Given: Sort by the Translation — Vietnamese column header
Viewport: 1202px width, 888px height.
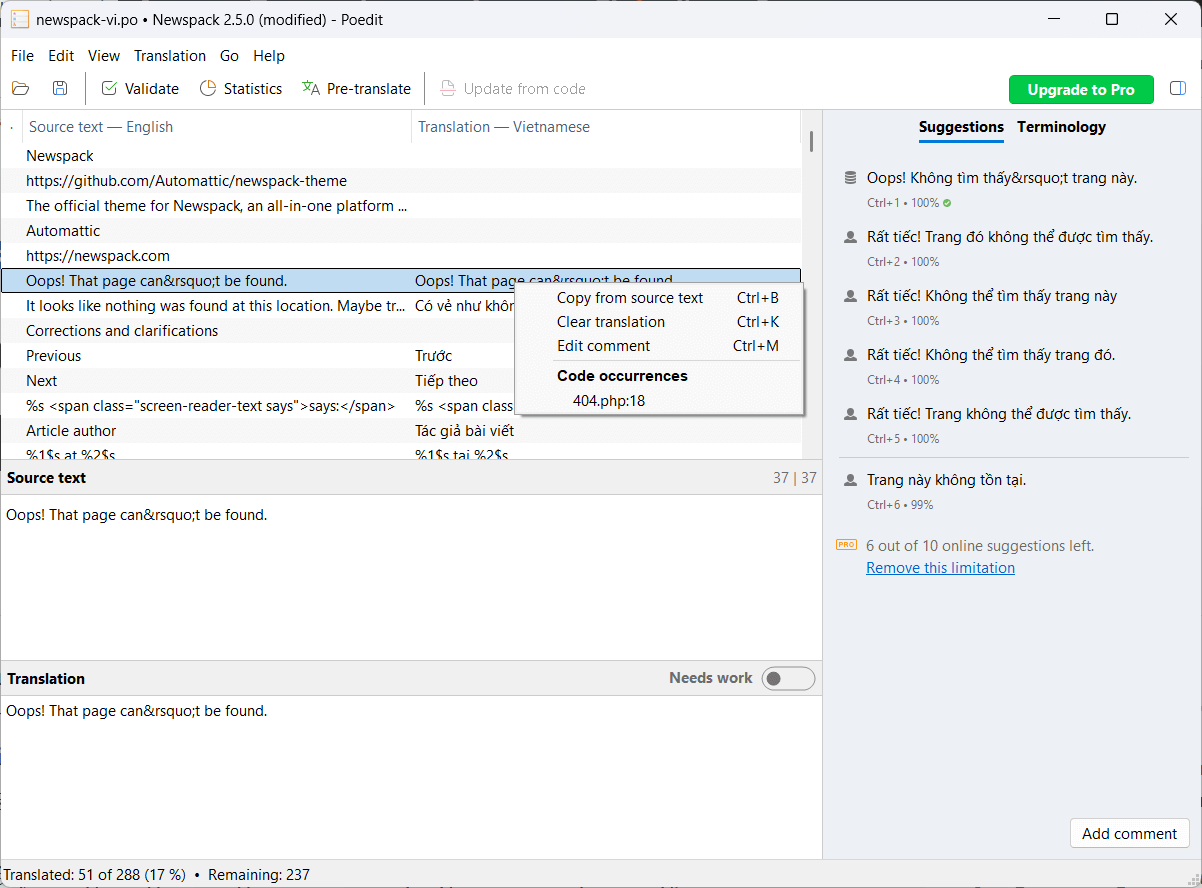Looking at the screenshot, I should (606, 127).
